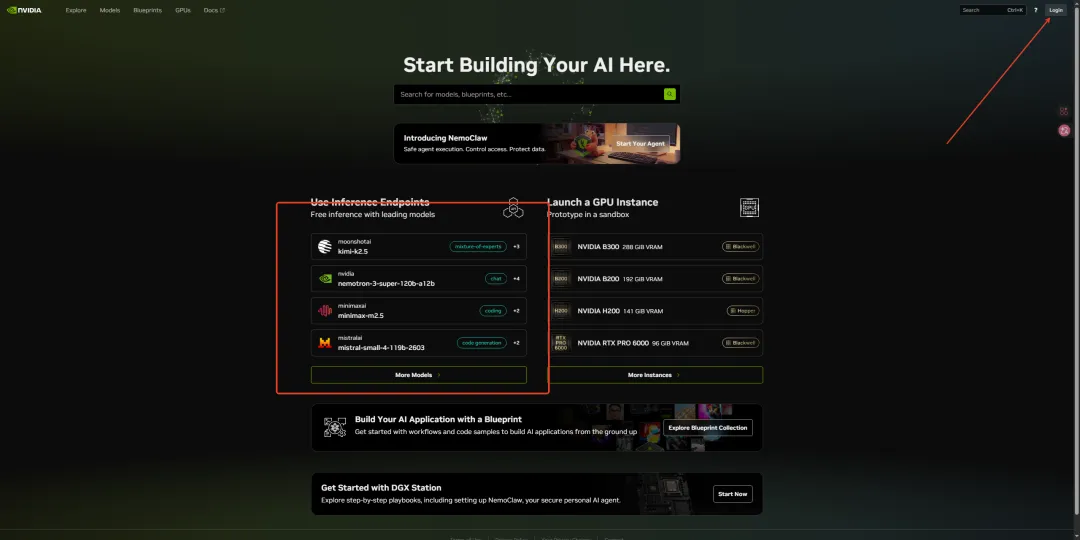Click the +2 count on minimax-m2.5 row
The image size is (1080, 540).
click(x=516, y=311)
